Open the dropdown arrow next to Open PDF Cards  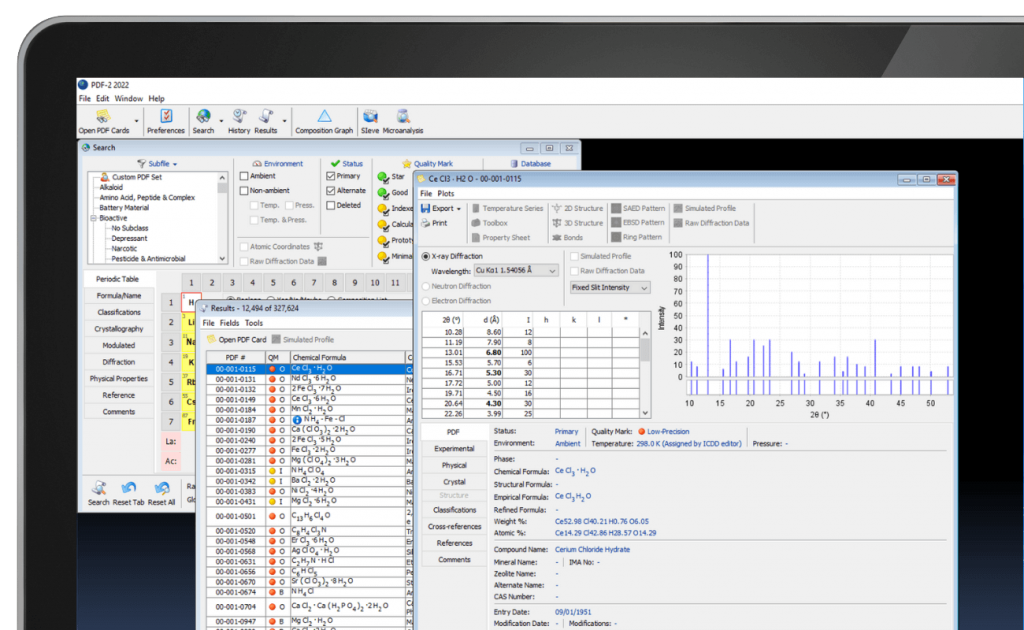coord(136,121)
